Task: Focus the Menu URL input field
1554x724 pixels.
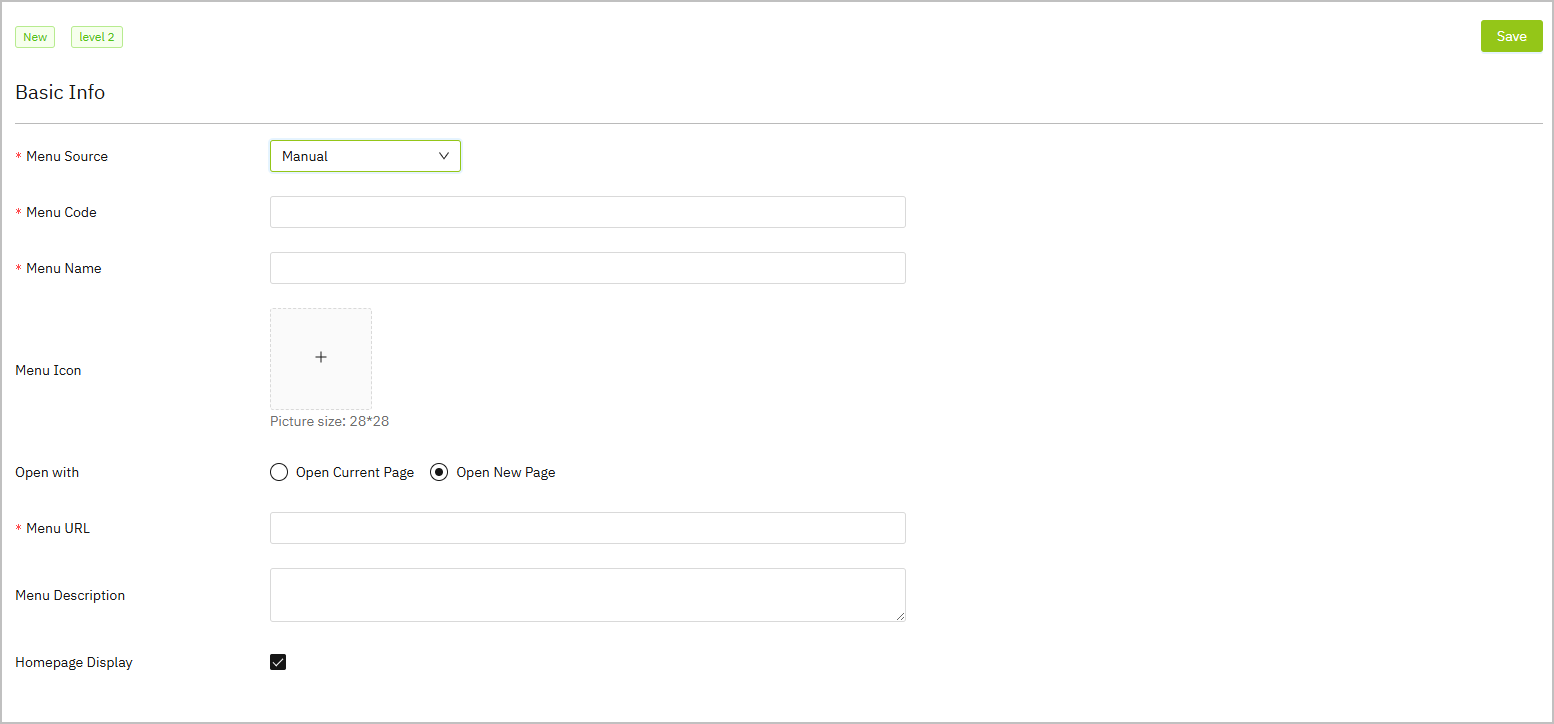Action: (587, 528)
